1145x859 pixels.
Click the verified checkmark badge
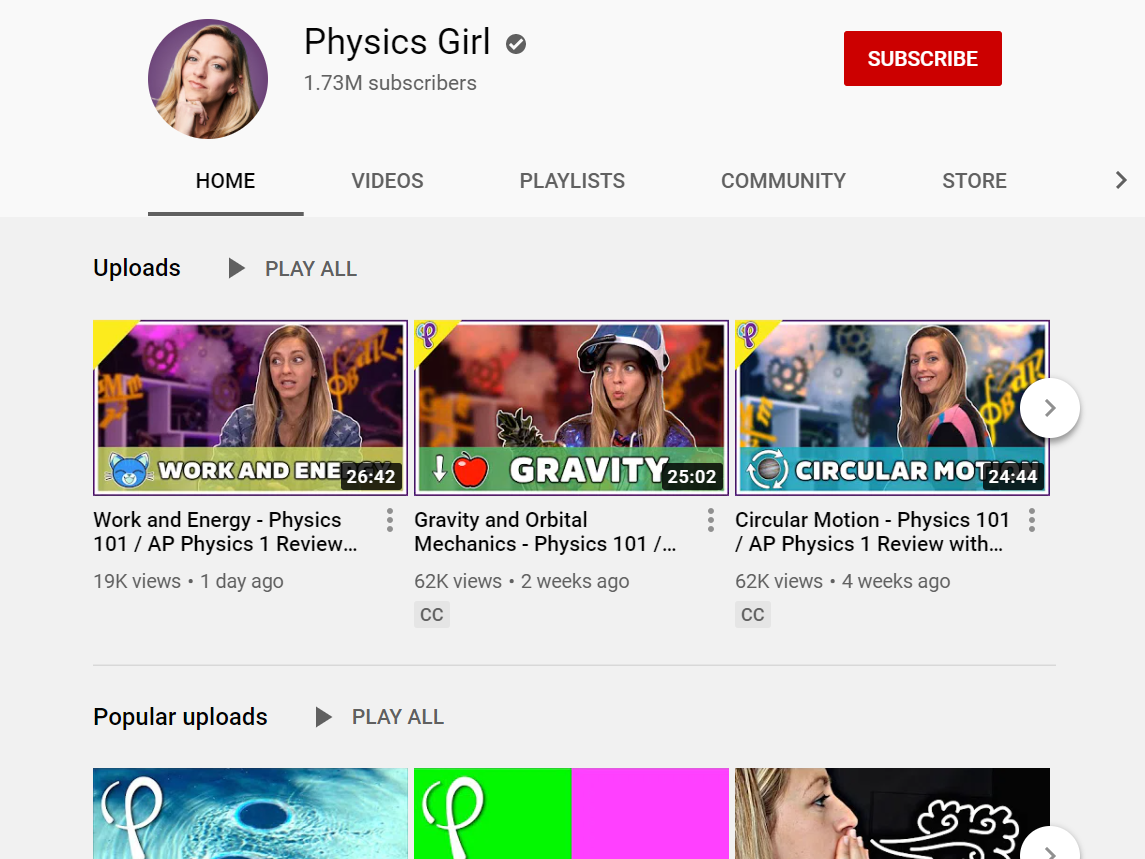[x=516, y=45]
